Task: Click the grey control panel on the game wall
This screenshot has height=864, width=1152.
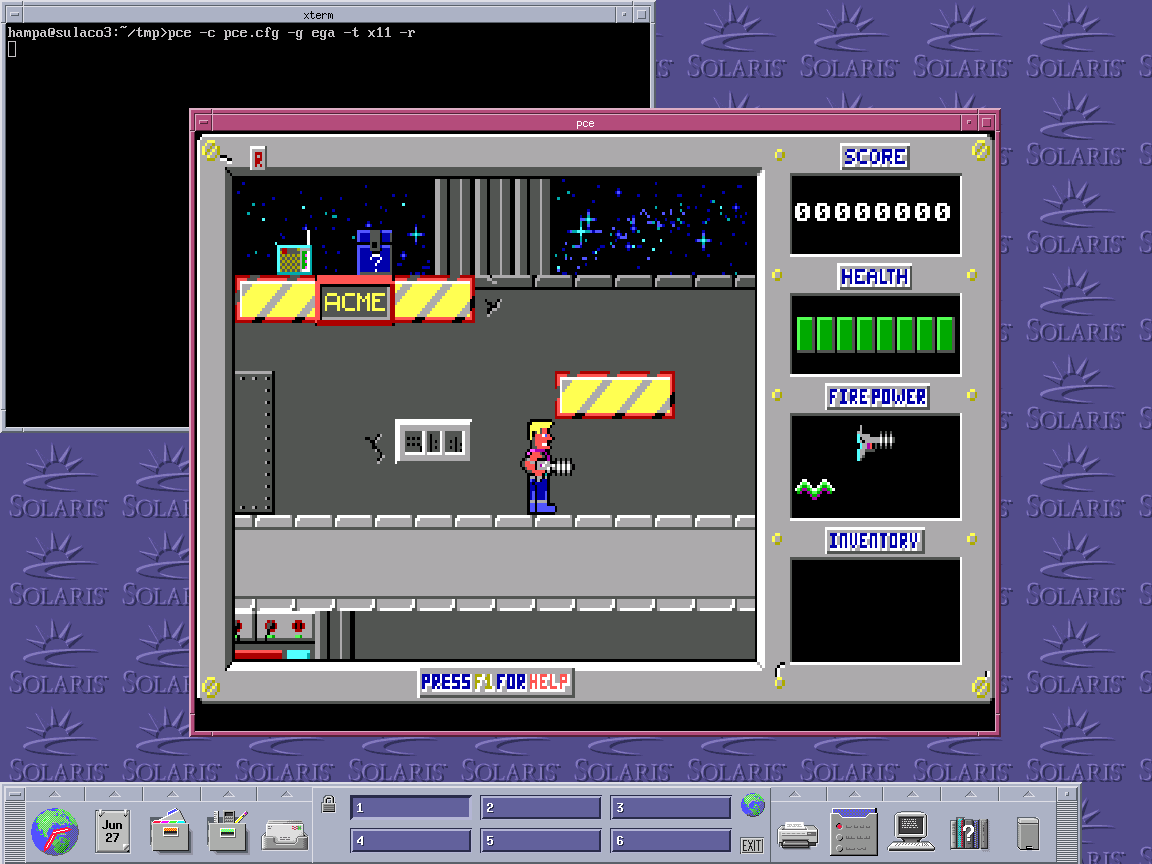Action: point(433,441)
